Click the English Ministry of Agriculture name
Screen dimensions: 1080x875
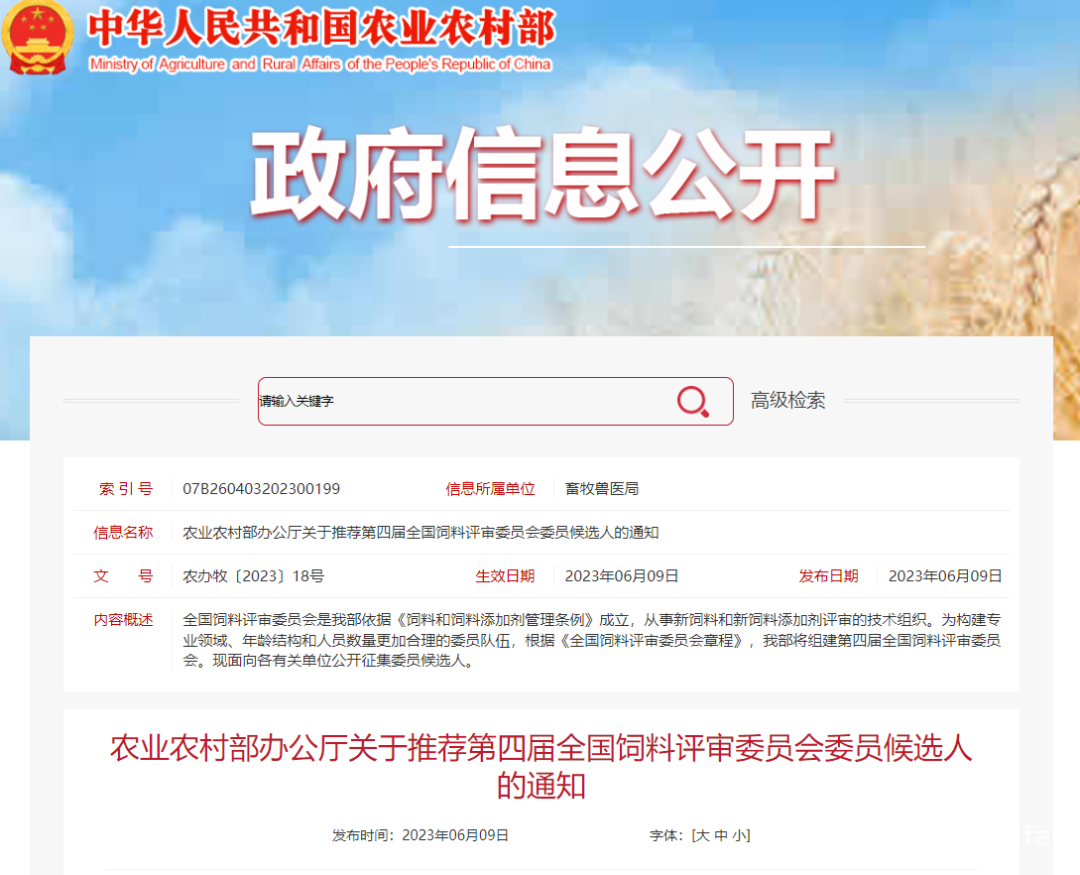tap(320, 64)
